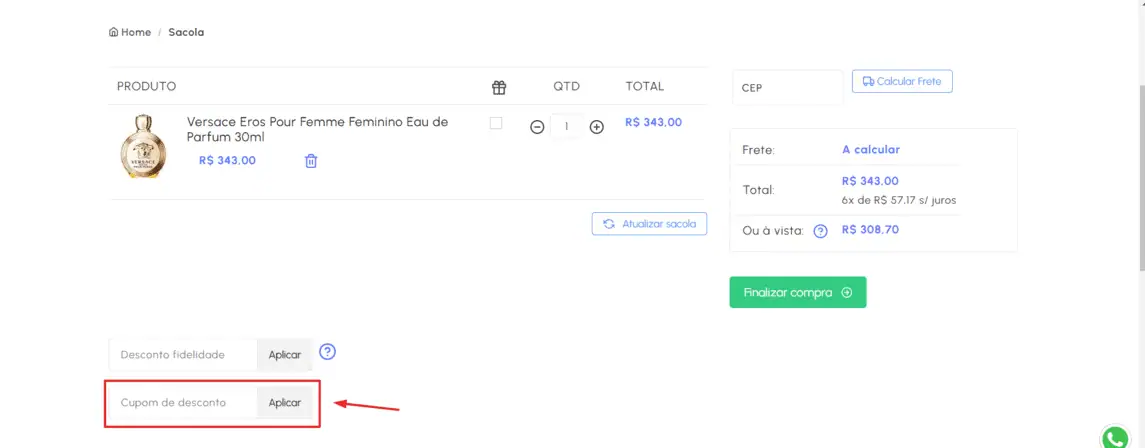Open help icon beside fidelidade discount
Viewport: 1145px width, 448px height.
click(x=328, y=352)
